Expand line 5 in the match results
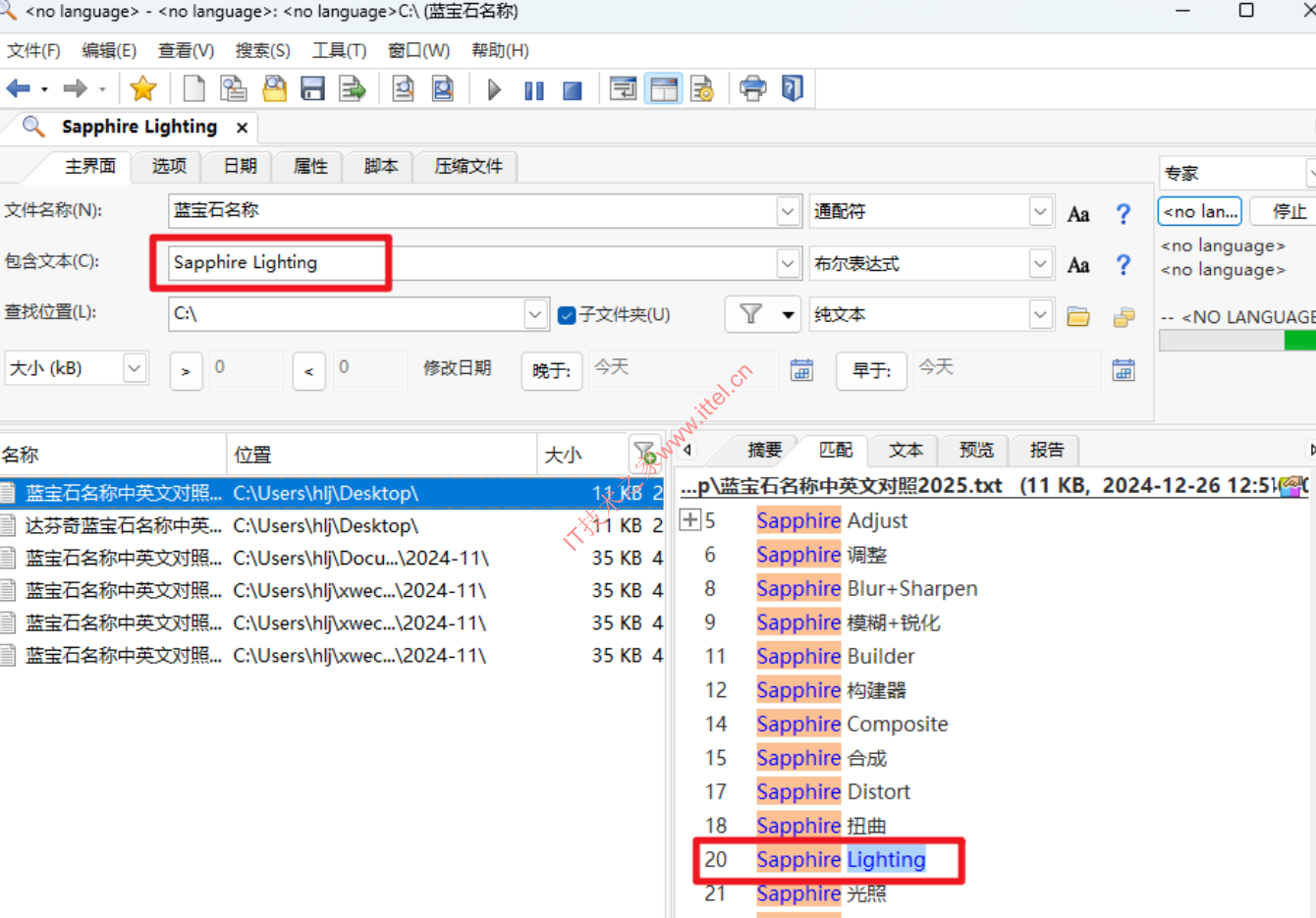The width and height of the screenshot is (1316, 918). [690, 520]
